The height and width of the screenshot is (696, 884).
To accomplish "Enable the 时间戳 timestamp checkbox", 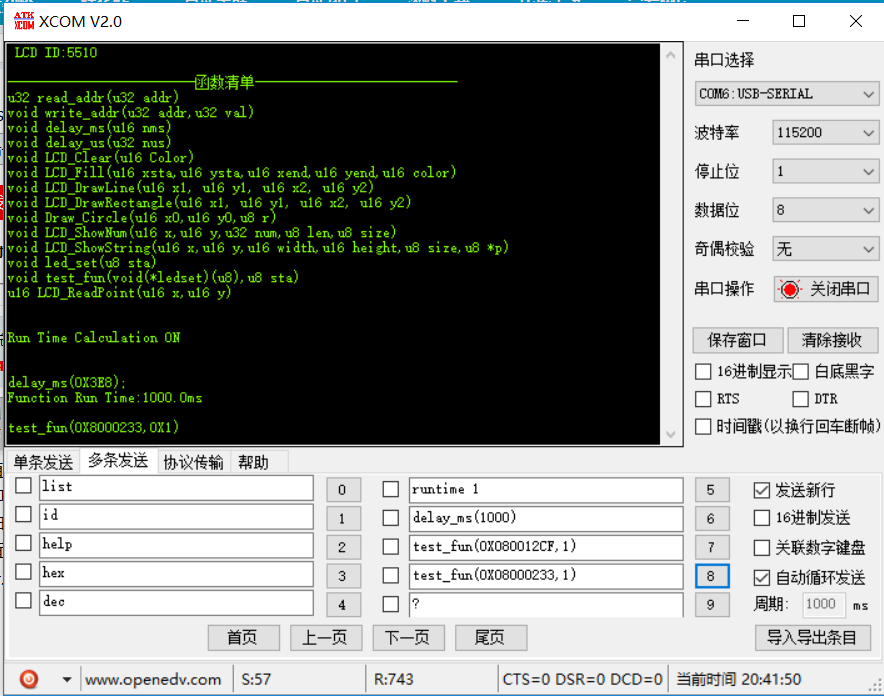I will [703, 426].
